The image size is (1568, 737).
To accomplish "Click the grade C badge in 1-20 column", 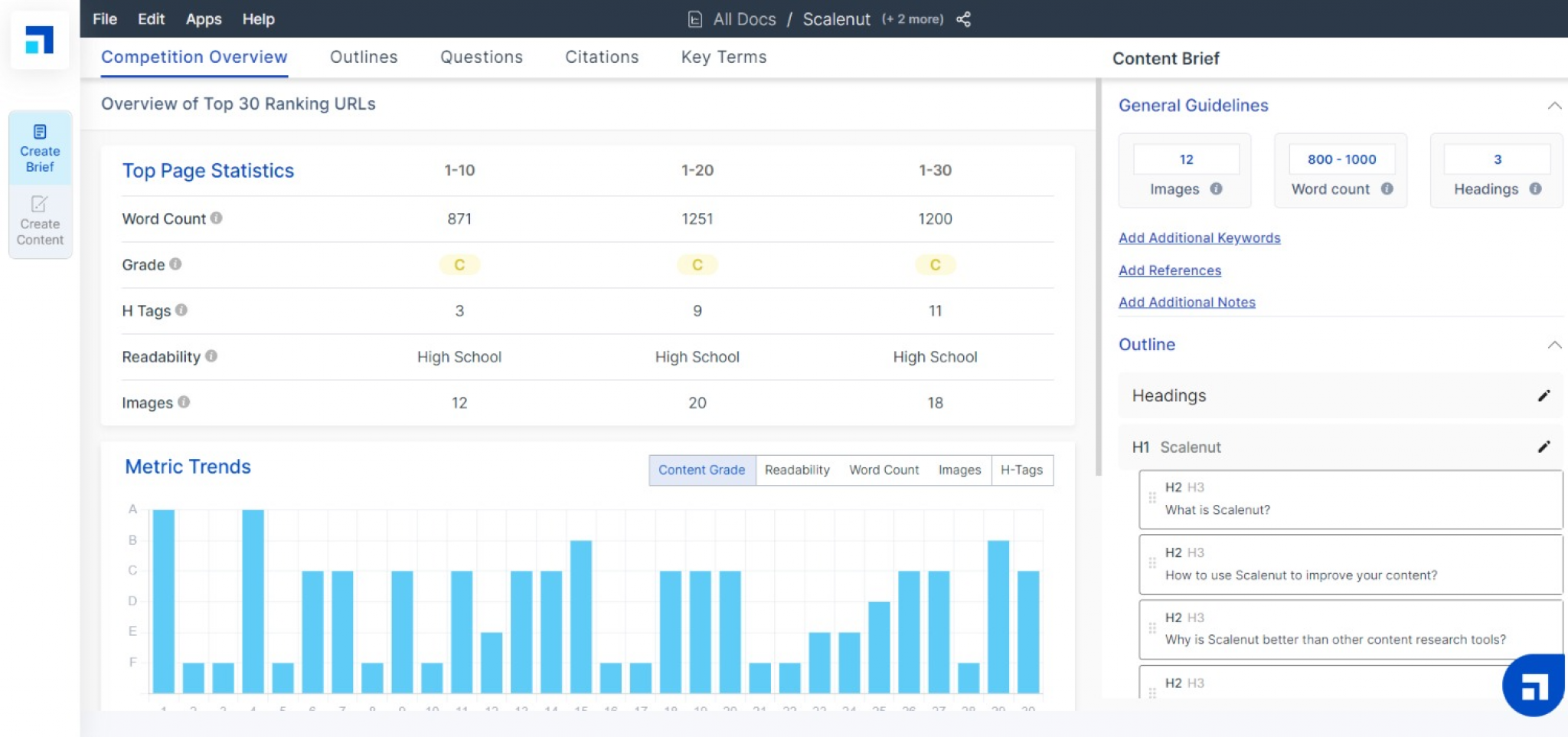I will coord(697,264).
